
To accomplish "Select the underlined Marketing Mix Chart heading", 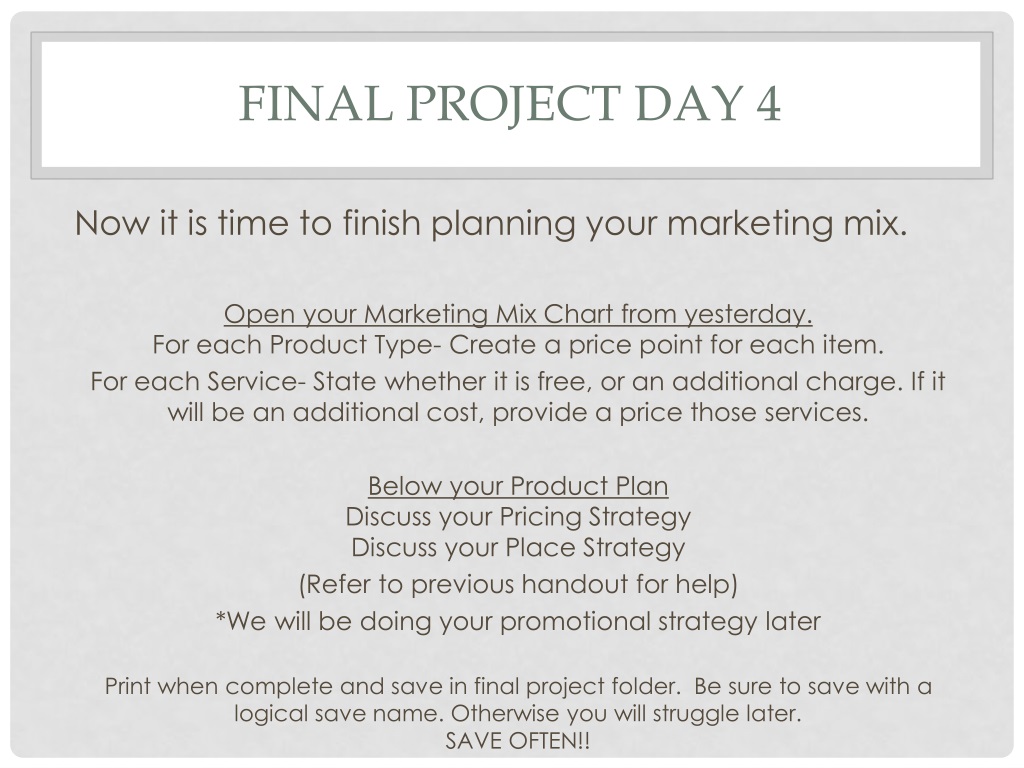I will point(518,314).
